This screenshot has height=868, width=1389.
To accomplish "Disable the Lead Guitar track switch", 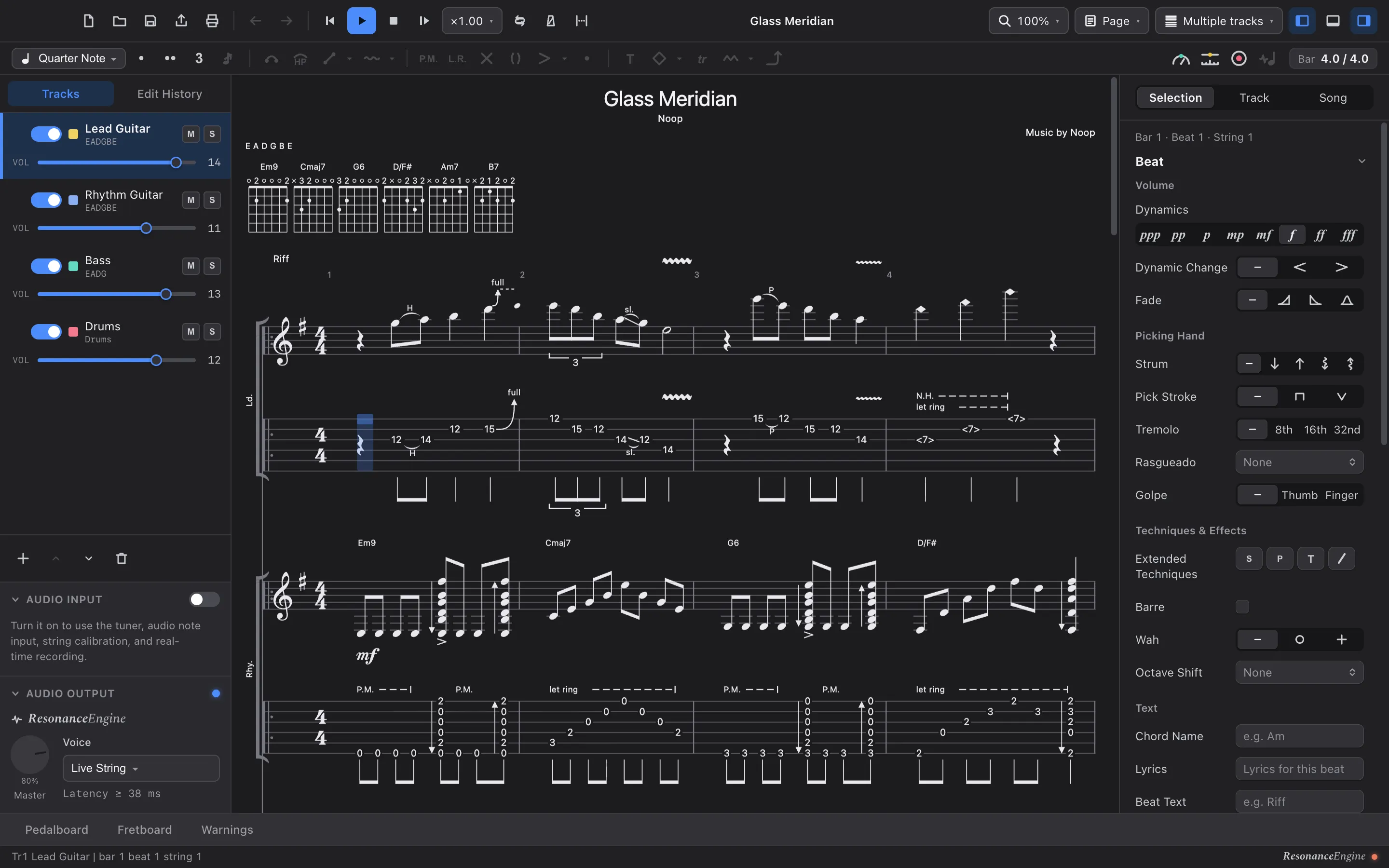I will tap(46, 134).
